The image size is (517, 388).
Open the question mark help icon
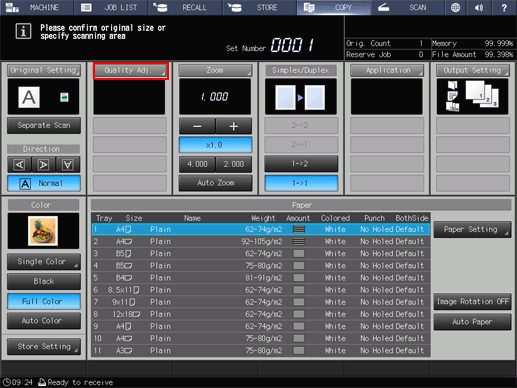point(504,7)
